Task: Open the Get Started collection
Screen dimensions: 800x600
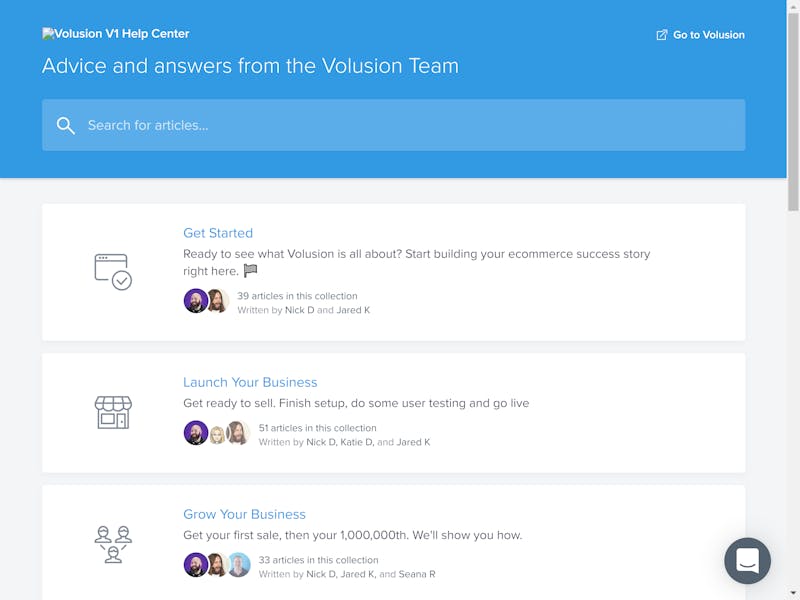Action: (x=218, y=233)
